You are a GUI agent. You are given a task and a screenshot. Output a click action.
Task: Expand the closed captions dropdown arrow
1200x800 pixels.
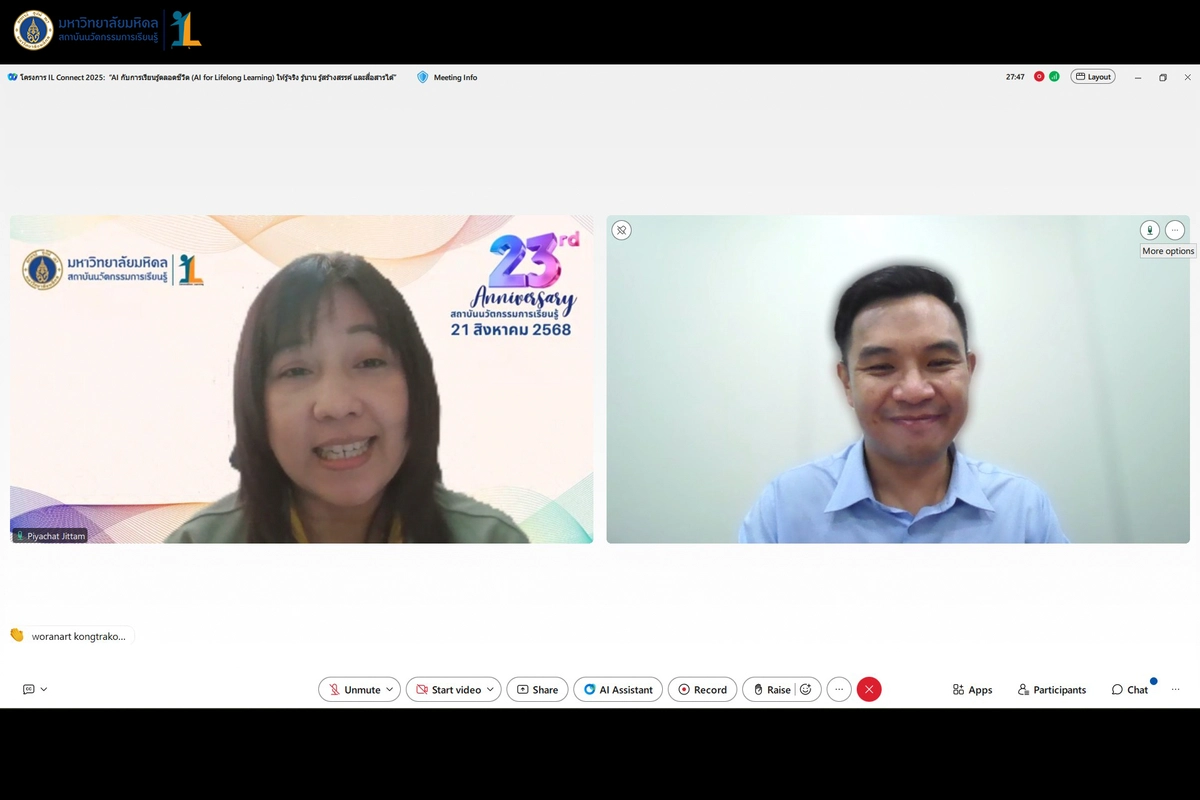click(44, 690)
